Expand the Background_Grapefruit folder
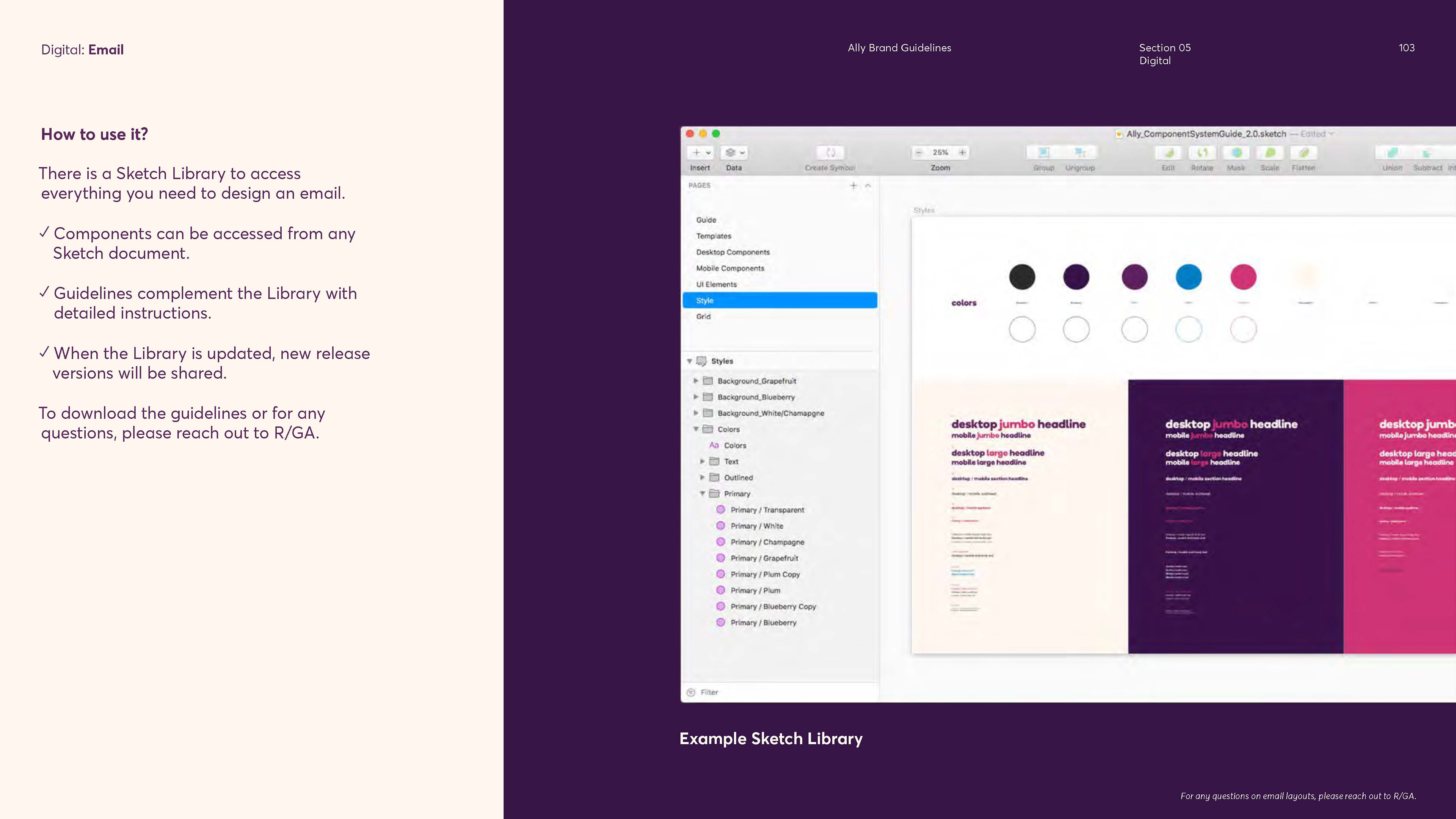Screen dimensions: 1456x819 click(x=696, y=381)
